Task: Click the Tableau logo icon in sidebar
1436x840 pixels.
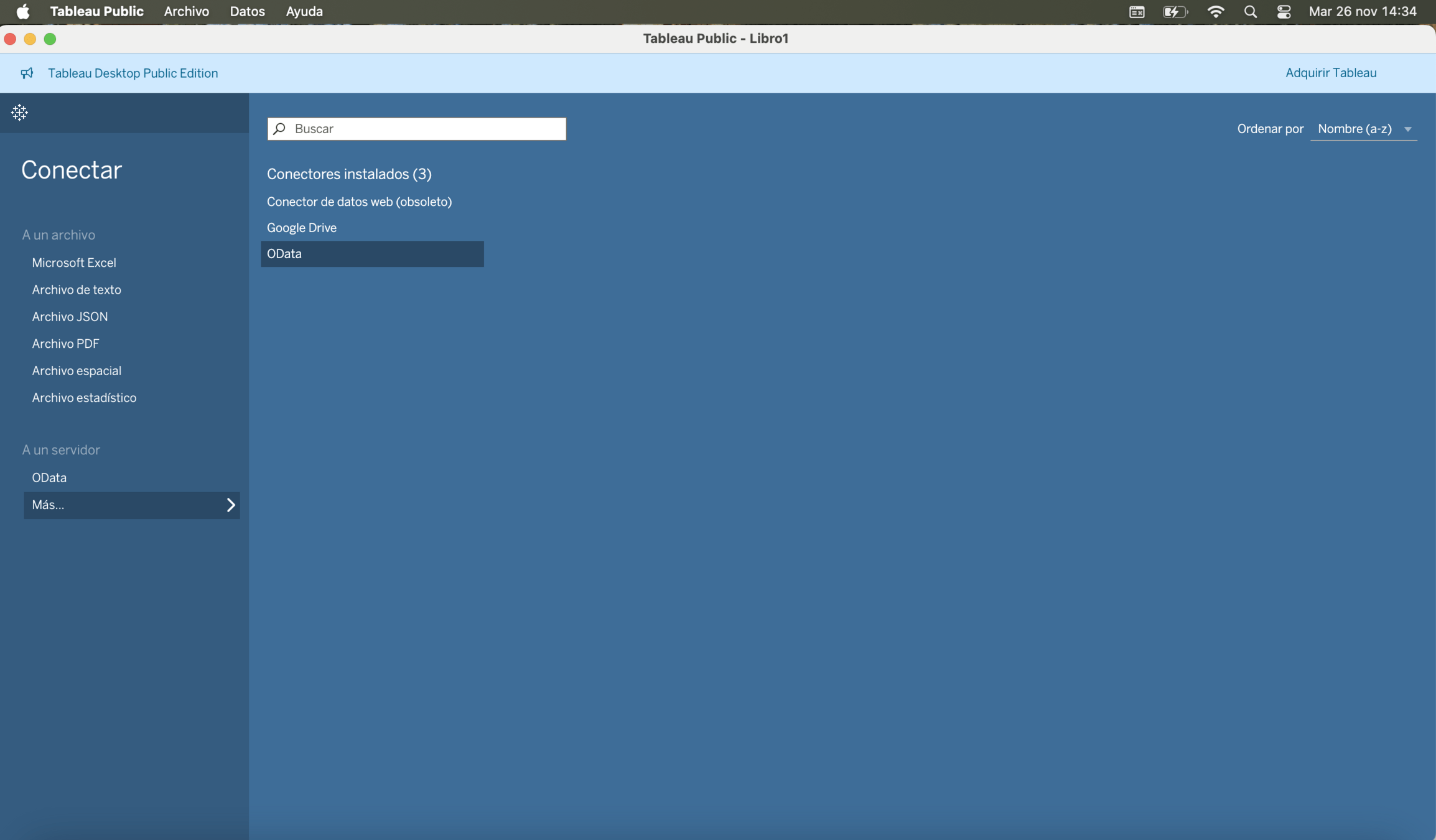Action: point(19,113)
